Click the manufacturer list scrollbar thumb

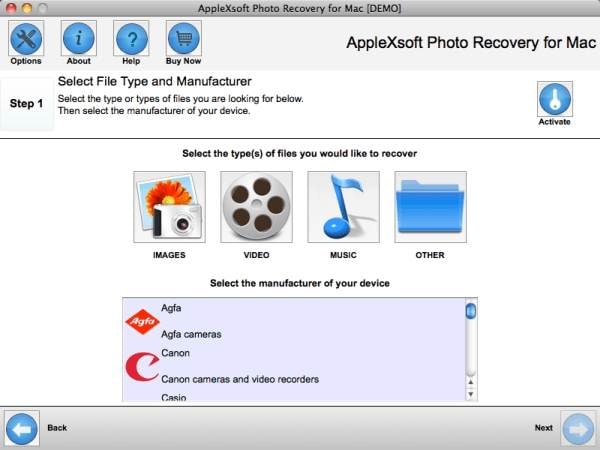(471, 311)
